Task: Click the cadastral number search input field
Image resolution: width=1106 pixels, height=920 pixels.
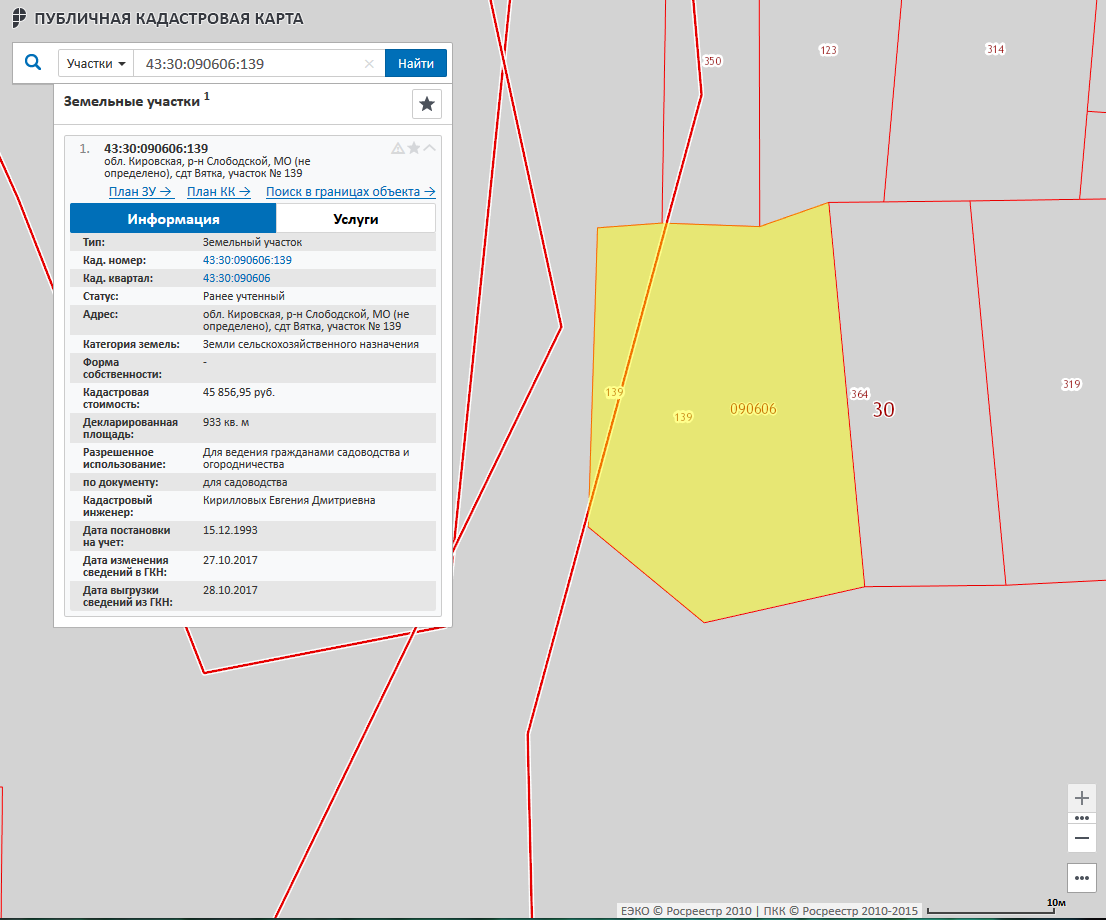Action: pyautogui.click(x=250, y=64)
